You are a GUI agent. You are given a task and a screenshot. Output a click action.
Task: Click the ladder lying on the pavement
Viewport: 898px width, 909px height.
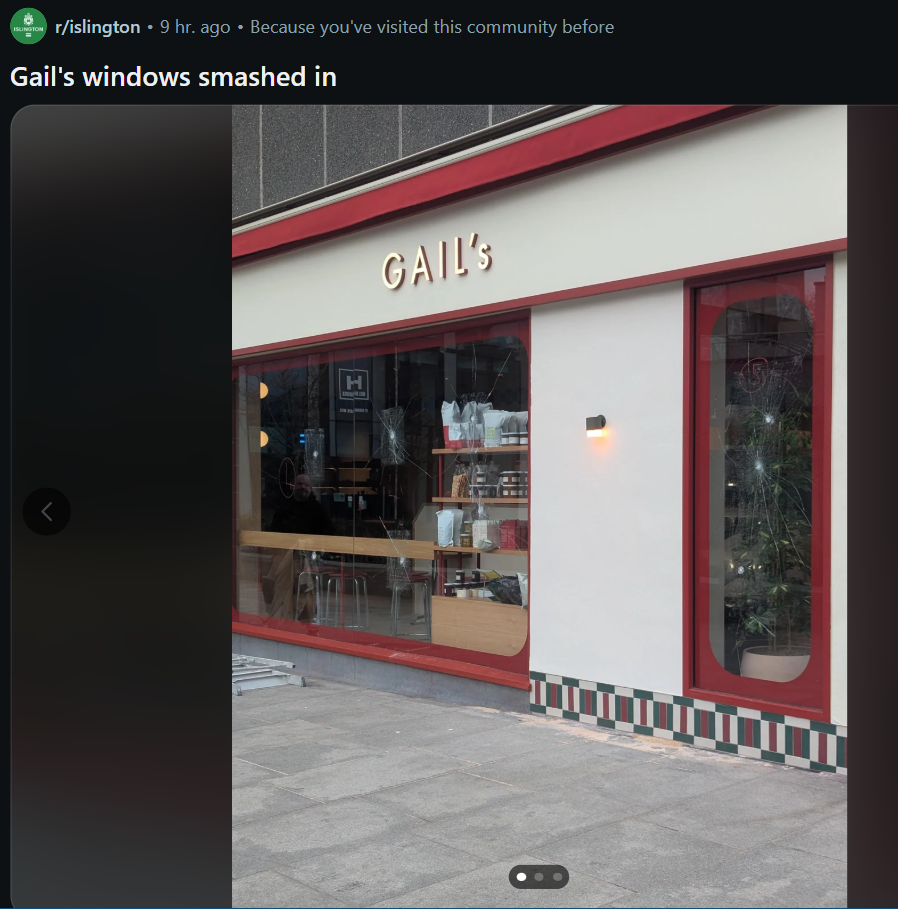[x=264, y=673]
